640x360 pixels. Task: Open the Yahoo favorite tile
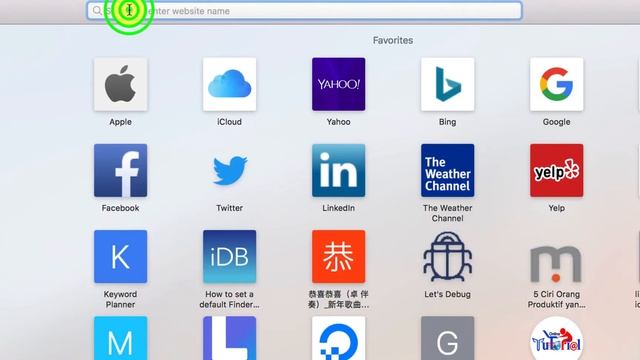(x=338, y=84)
